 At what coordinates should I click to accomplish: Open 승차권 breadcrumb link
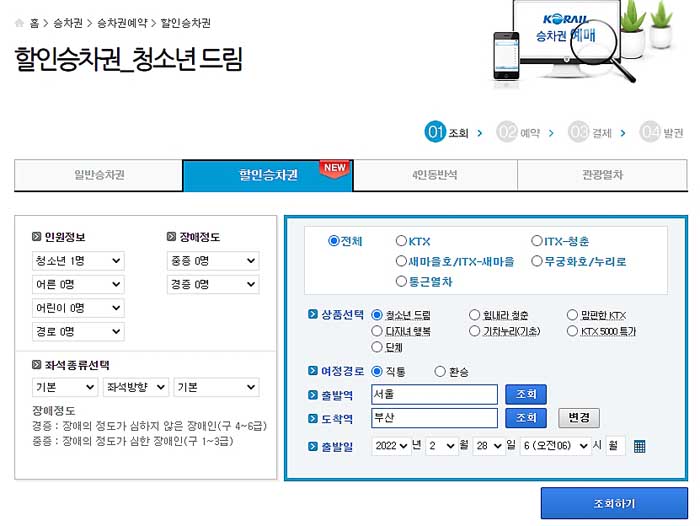click(x=68, y=23)
